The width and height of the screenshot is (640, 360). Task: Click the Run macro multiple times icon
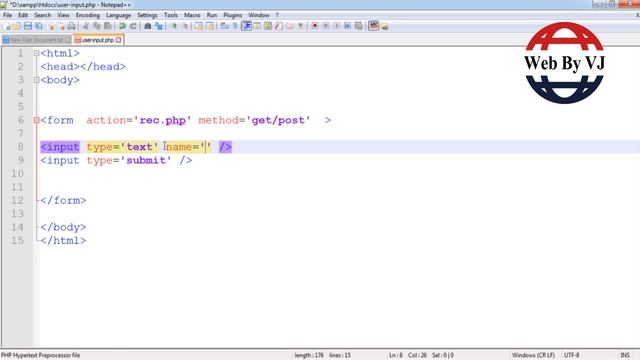click(x=348, y=26)
